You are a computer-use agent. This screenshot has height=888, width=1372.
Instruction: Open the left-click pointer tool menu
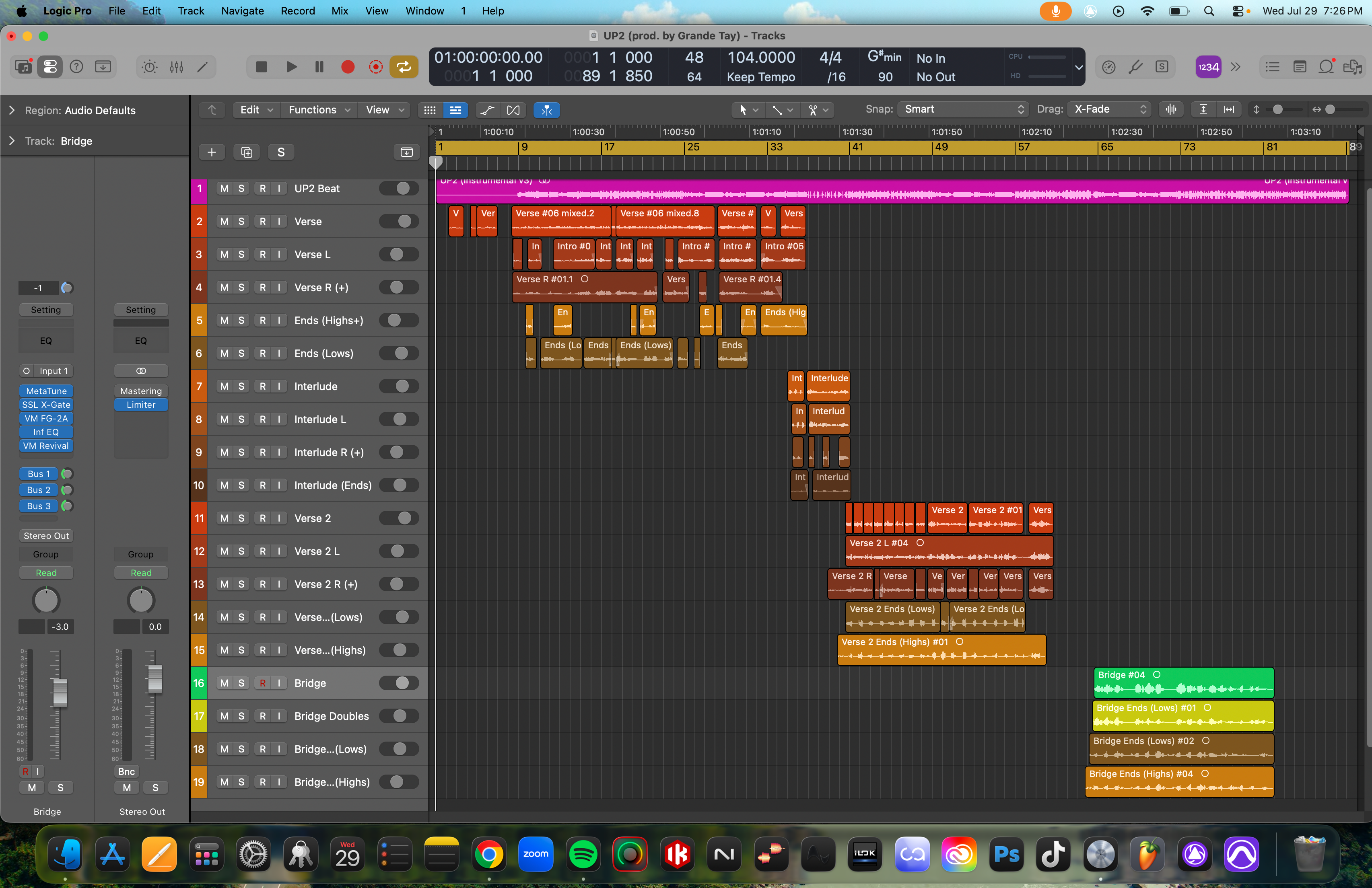click(x=749, y=109)
